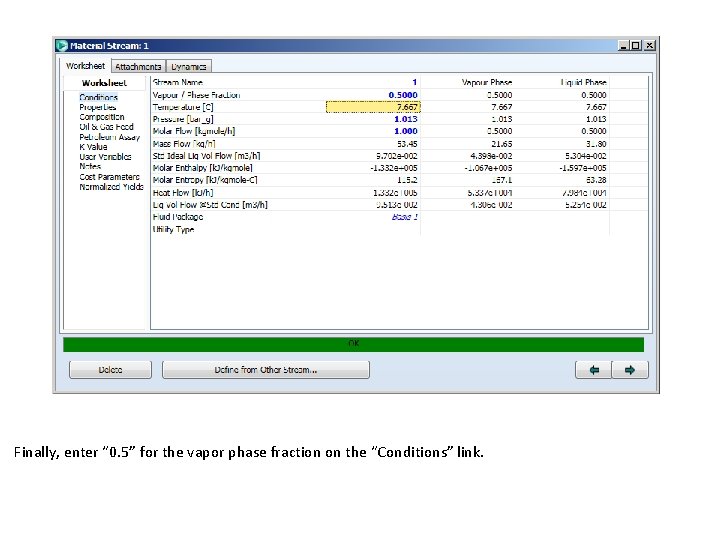
Task: Click the Molar Flow [kgmole/h] row label
Action: (194, 131)
